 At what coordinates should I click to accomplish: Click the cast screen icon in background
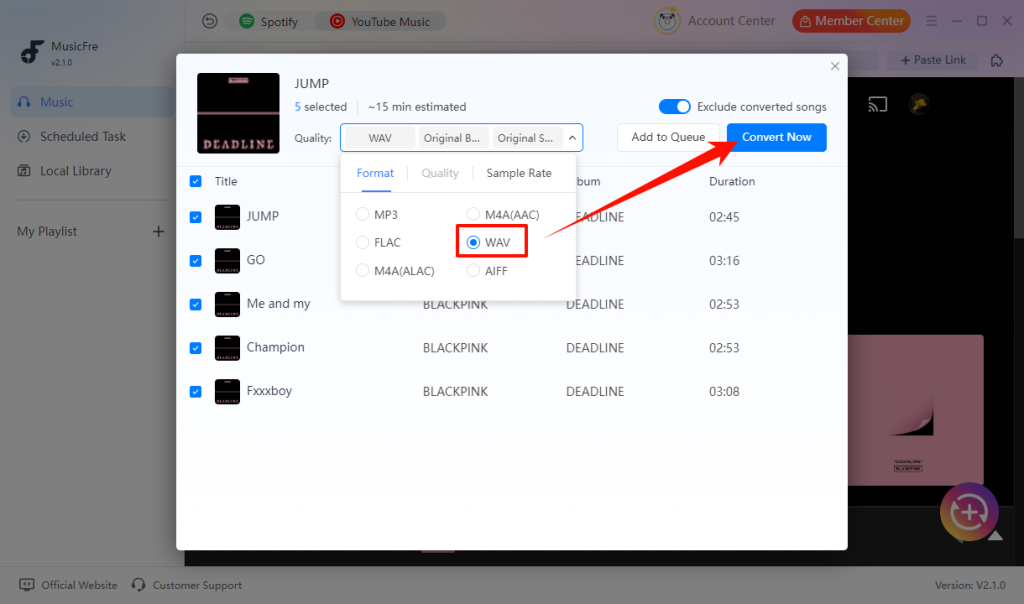pyautogui.click(x=878, y=104)
